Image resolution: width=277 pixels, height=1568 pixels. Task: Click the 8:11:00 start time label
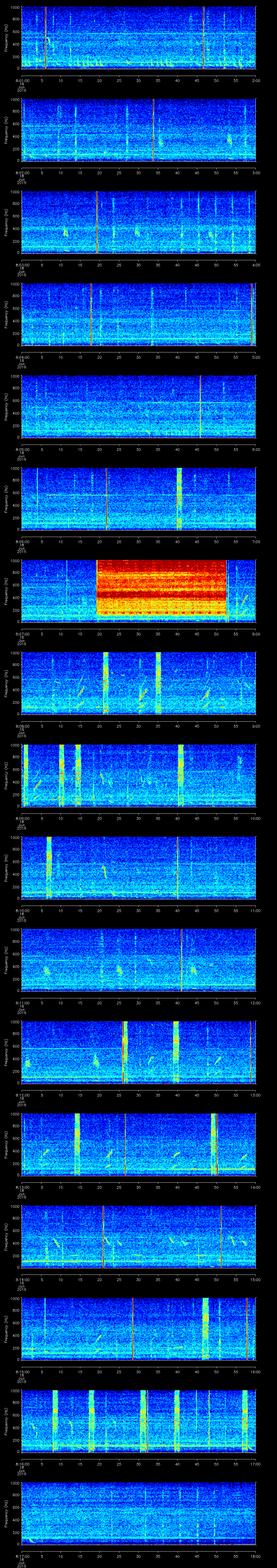pyautogui.click(x=22, y=1003)
